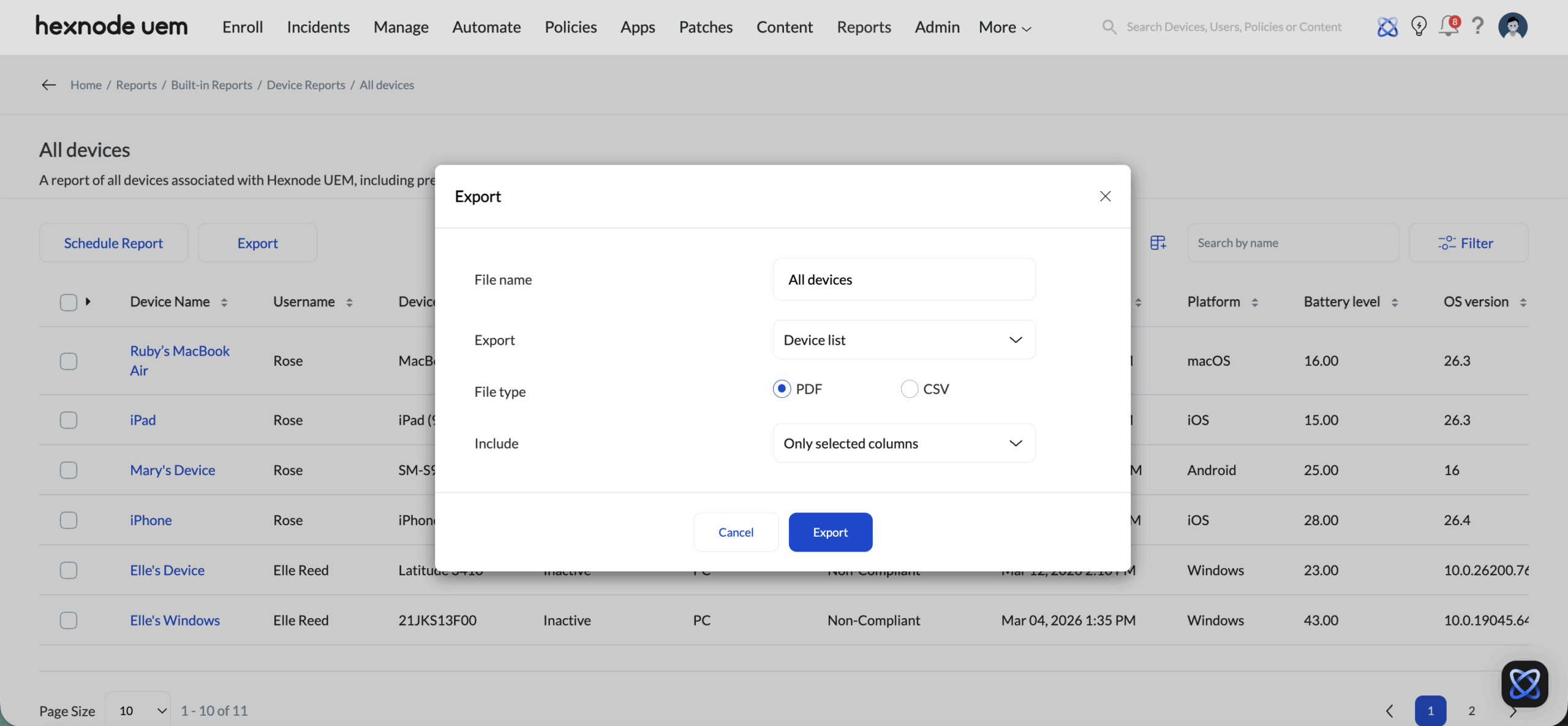Select PDF file type
Image resolution: width=1568 pixels, height=726 pixels.
782,389
